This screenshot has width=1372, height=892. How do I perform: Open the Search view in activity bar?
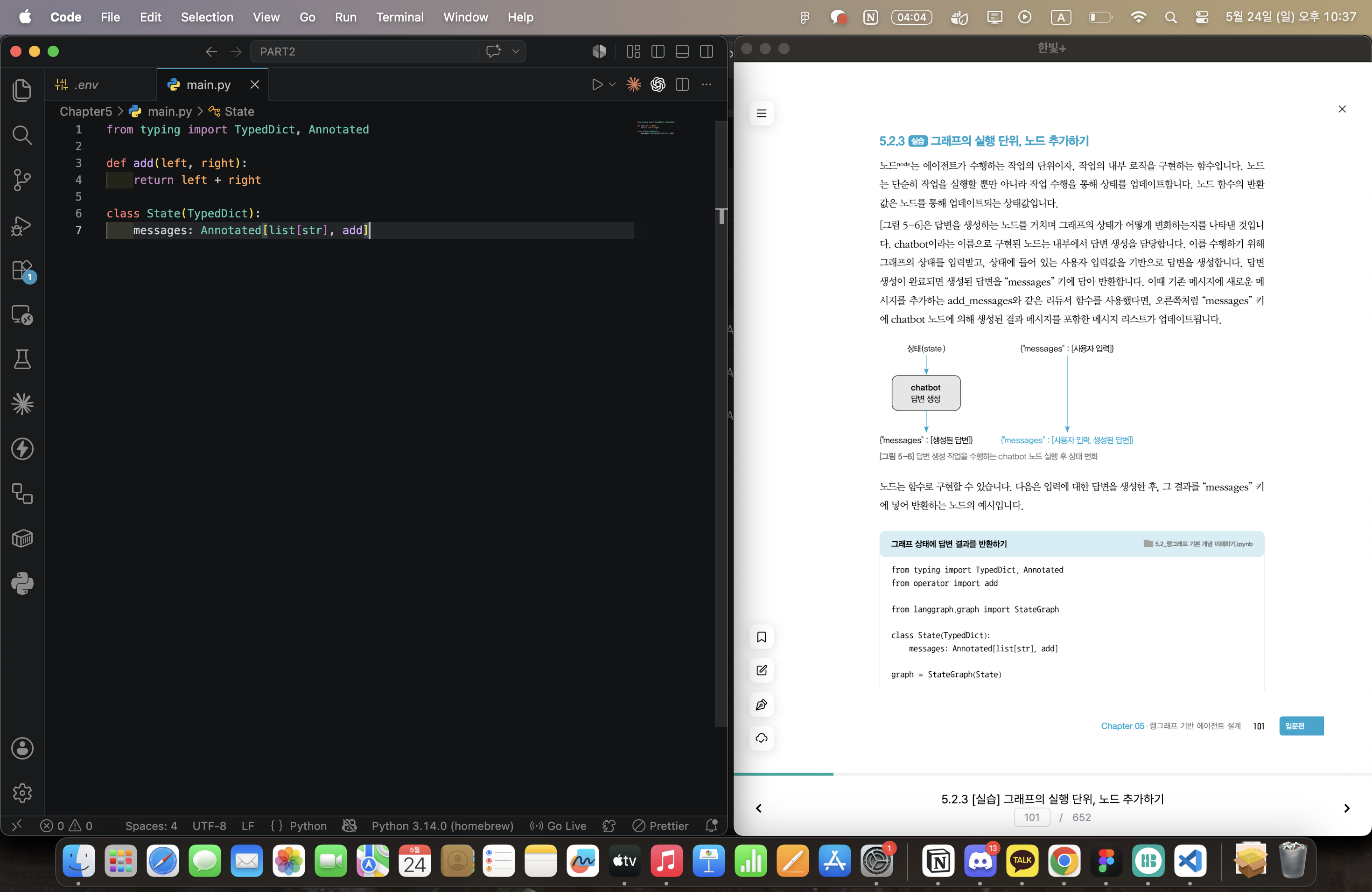22,135
